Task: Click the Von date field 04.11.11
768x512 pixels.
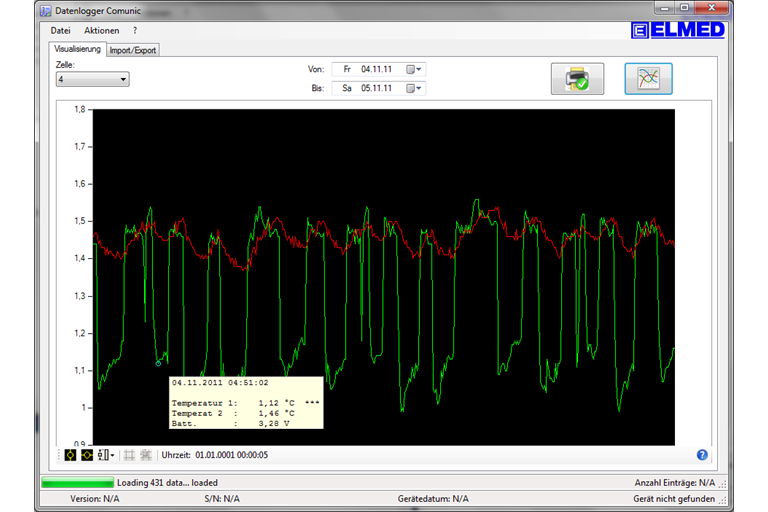Action: [377, 69]
